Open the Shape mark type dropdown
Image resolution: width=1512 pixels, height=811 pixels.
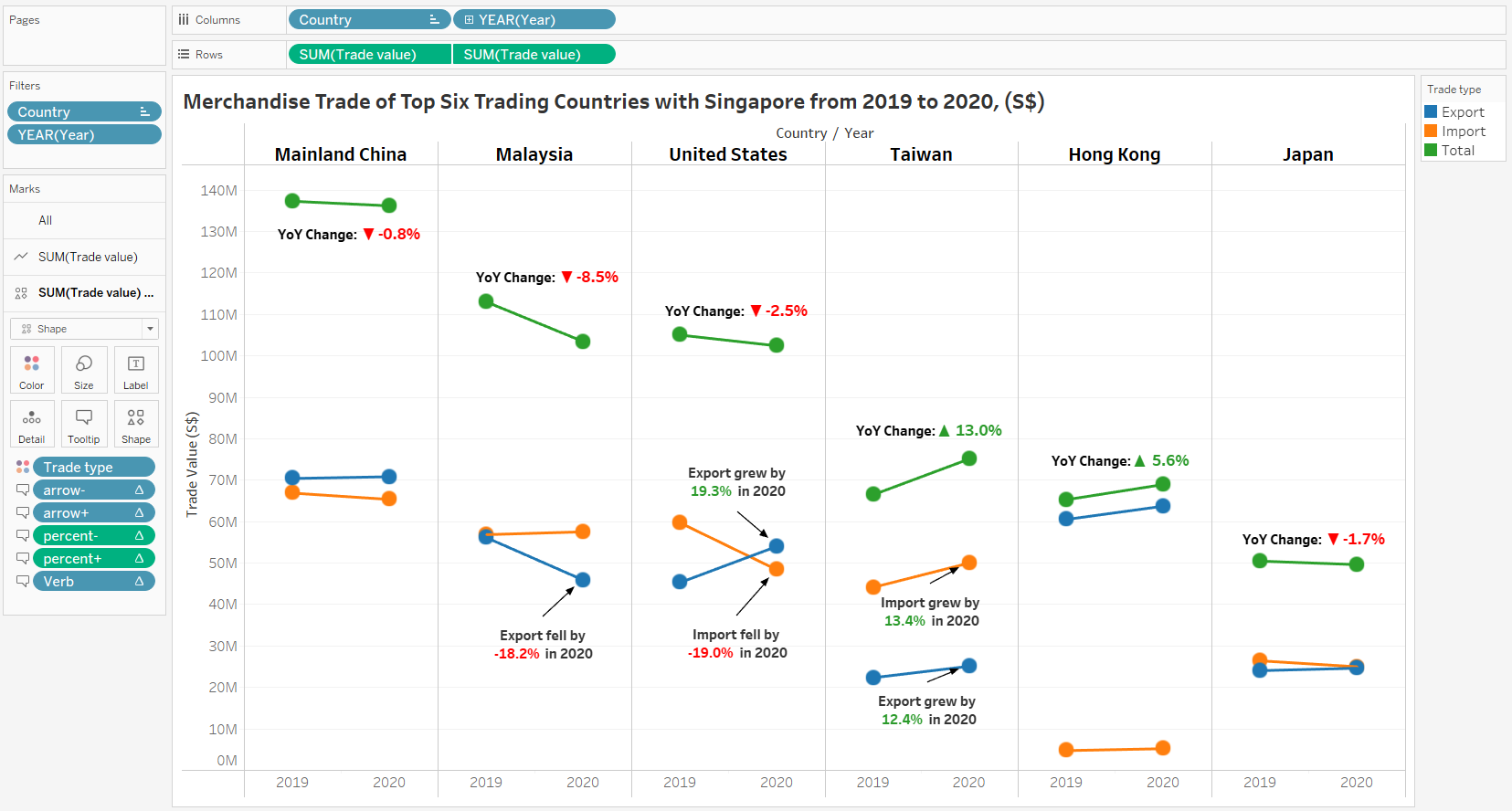84,329
